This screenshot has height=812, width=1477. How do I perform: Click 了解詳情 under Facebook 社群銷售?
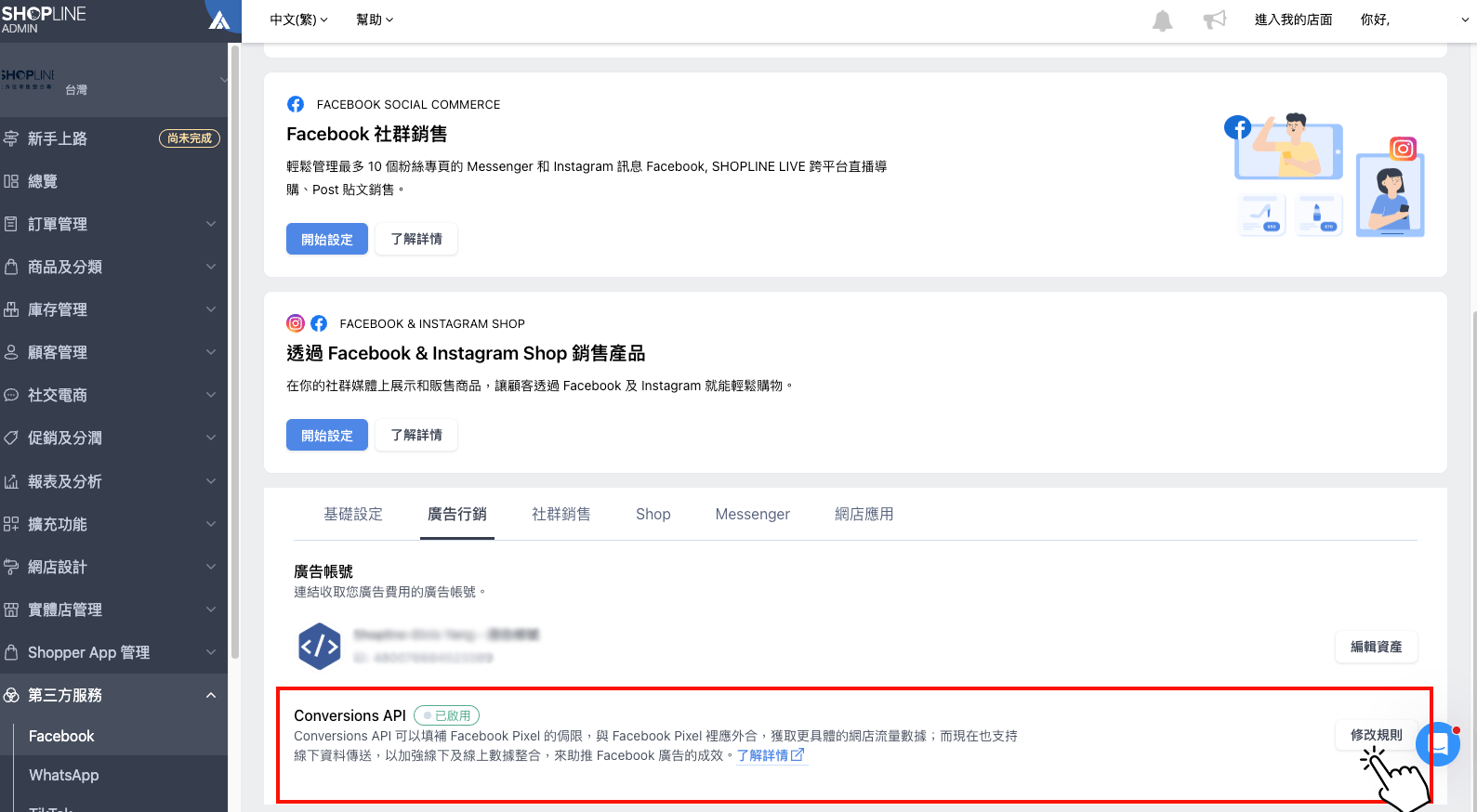pyautogui.click(x=416, y=239)
